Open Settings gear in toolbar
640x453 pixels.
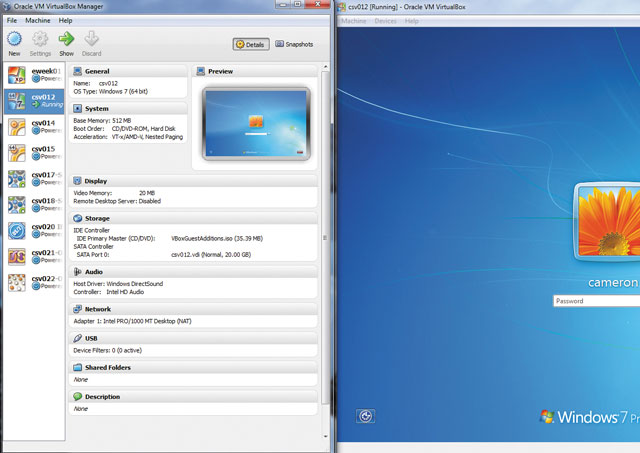click(40, 39)
